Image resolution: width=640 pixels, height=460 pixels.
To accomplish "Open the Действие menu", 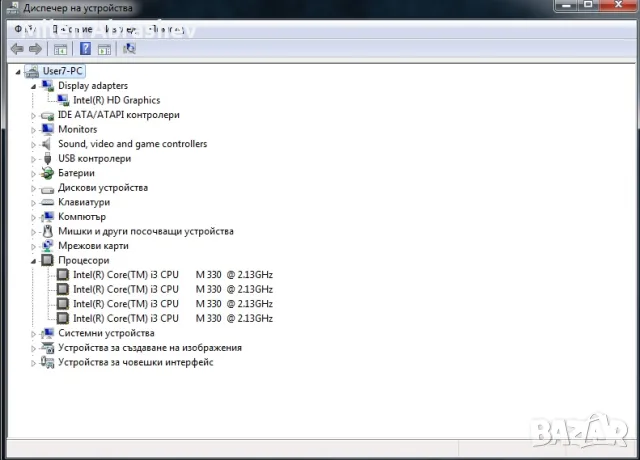I will tap(73, 29).
